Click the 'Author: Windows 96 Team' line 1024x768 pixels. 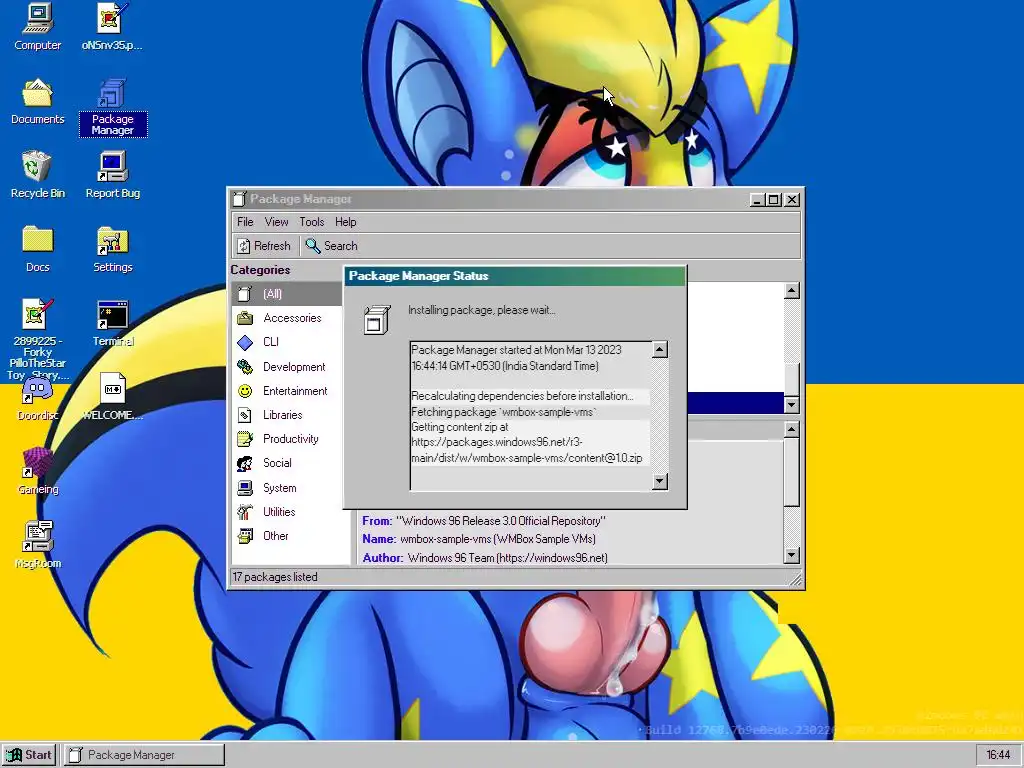pyautogui.click(x=485, y=558)
